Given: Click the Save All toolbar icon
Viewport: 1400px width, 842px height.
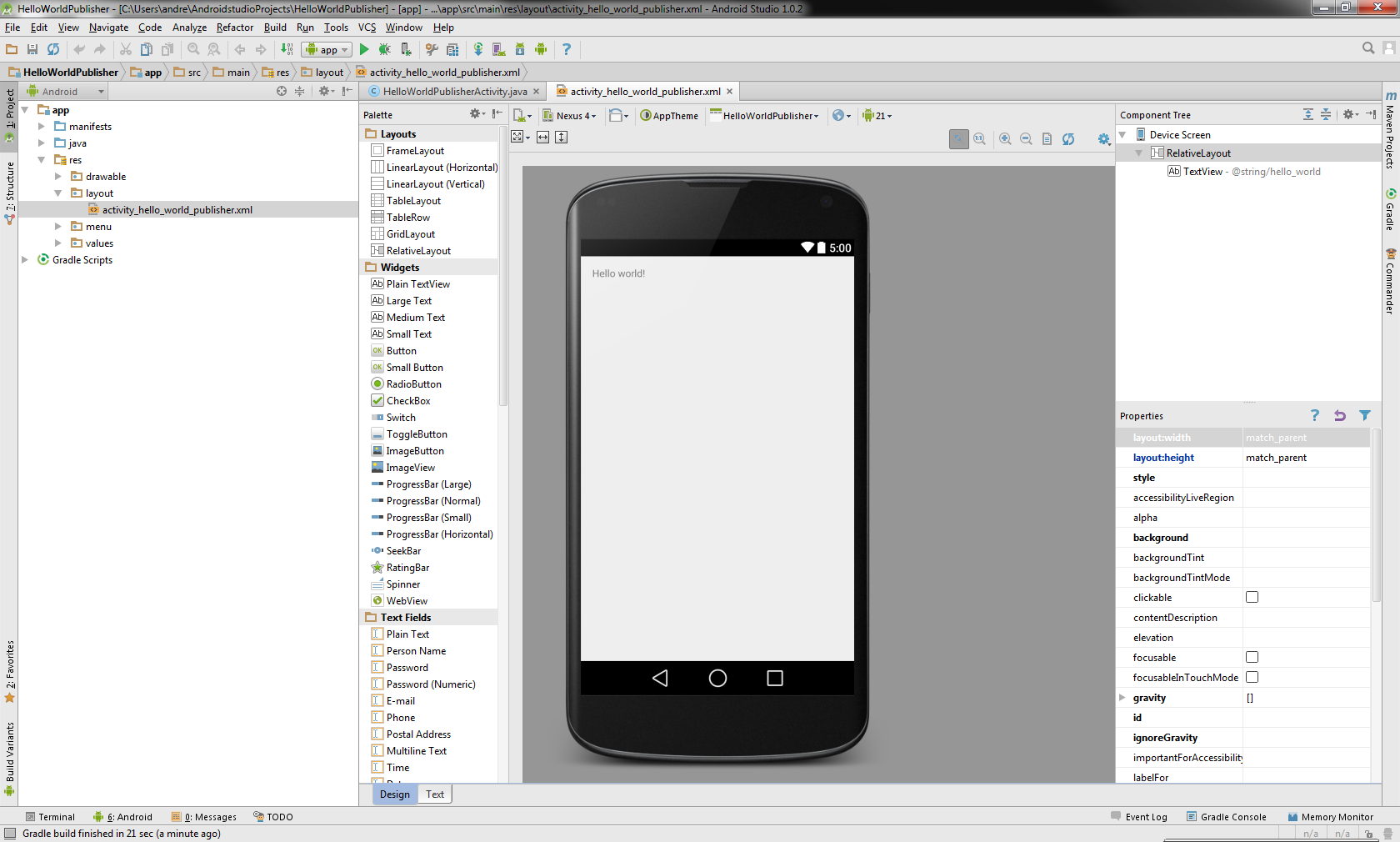Looking at the screenshot, I should [x=32, y=49].
